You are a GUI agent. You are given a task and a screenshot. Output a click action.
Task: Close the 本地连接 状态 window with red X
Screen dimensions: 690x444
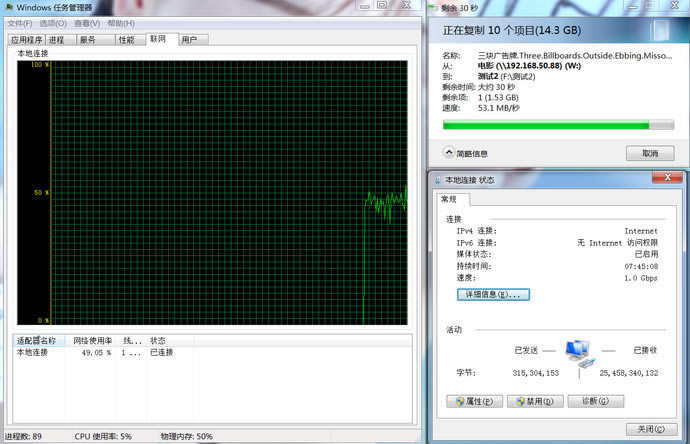(661, 178)
